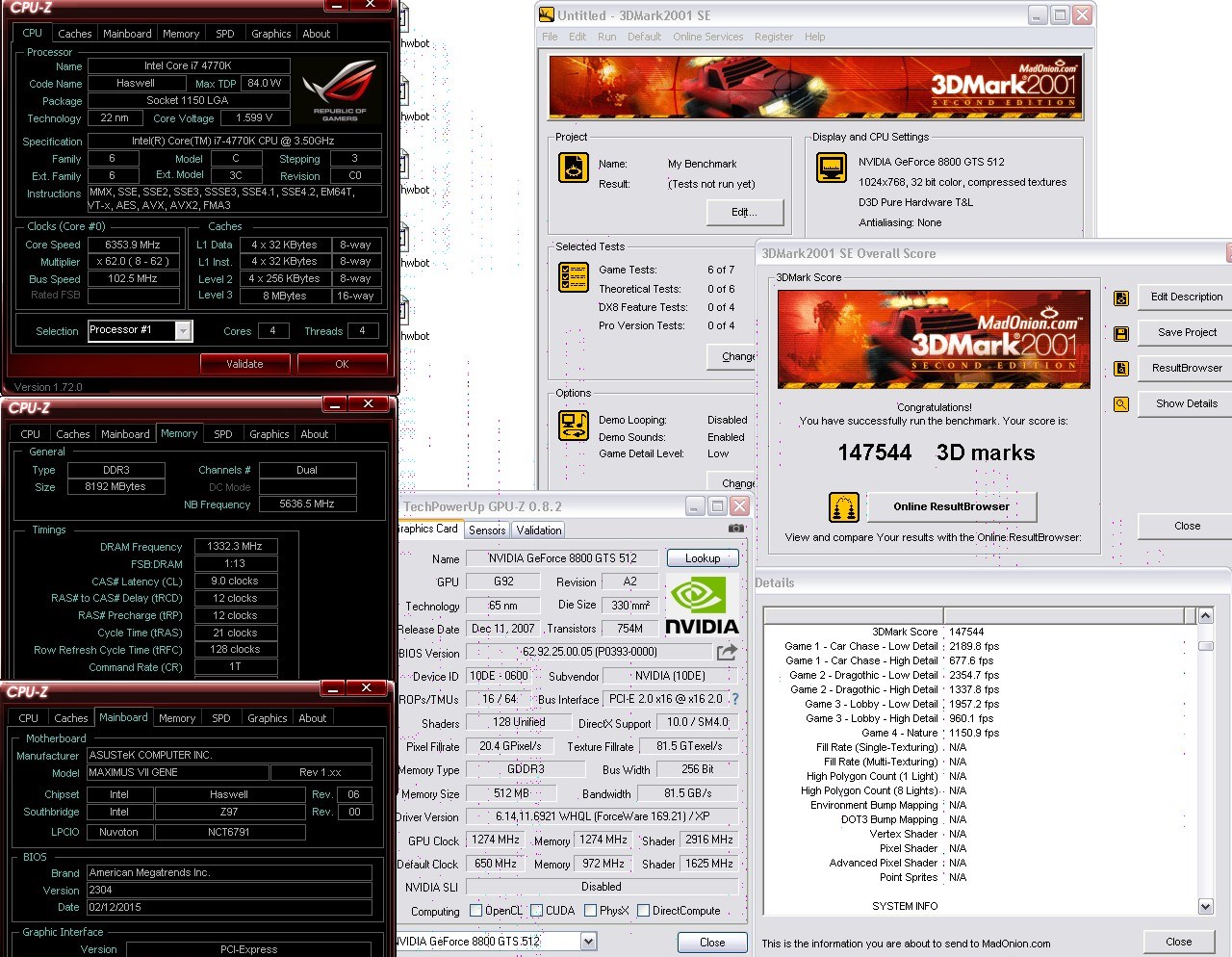
Task: Click the GPU-Z BIOS export share icon
Action: [727, 652]
